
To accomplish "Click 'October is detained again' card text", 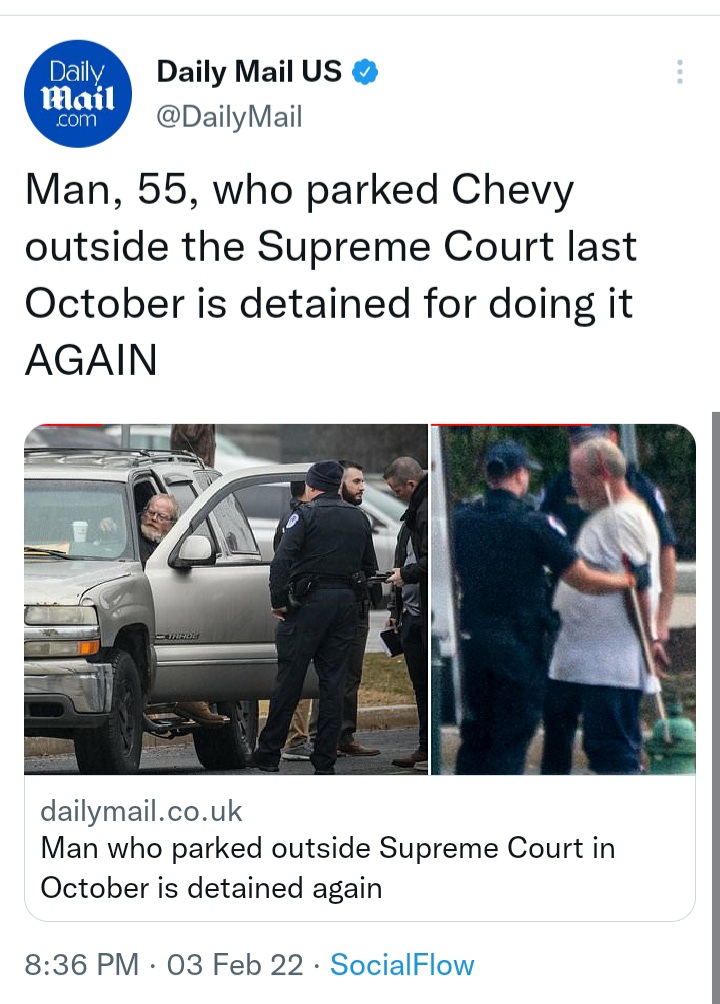I will pyautogui.click(x=211, y=888).
